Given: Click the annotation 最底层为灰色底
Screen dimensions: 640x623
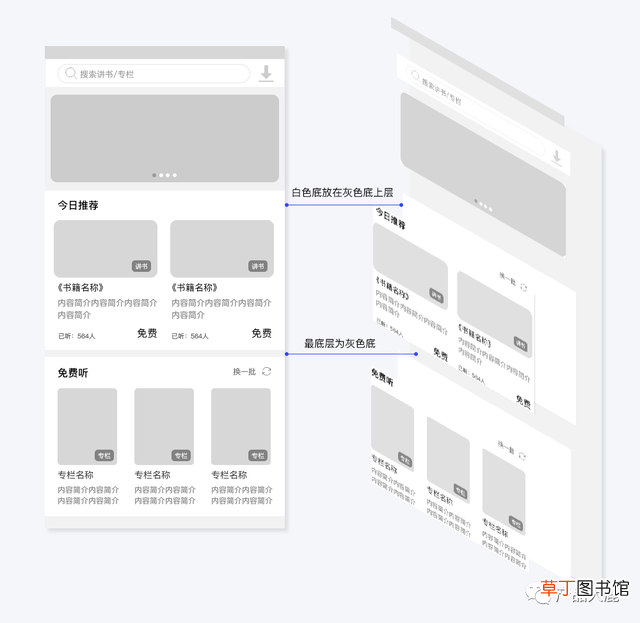Looking at the screenshot, I should (340, 343).
